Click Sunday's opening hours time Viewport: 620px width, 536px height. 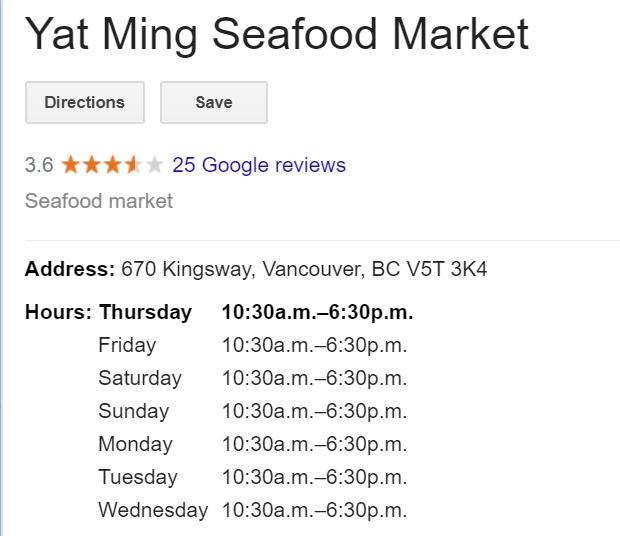[314, 411]
